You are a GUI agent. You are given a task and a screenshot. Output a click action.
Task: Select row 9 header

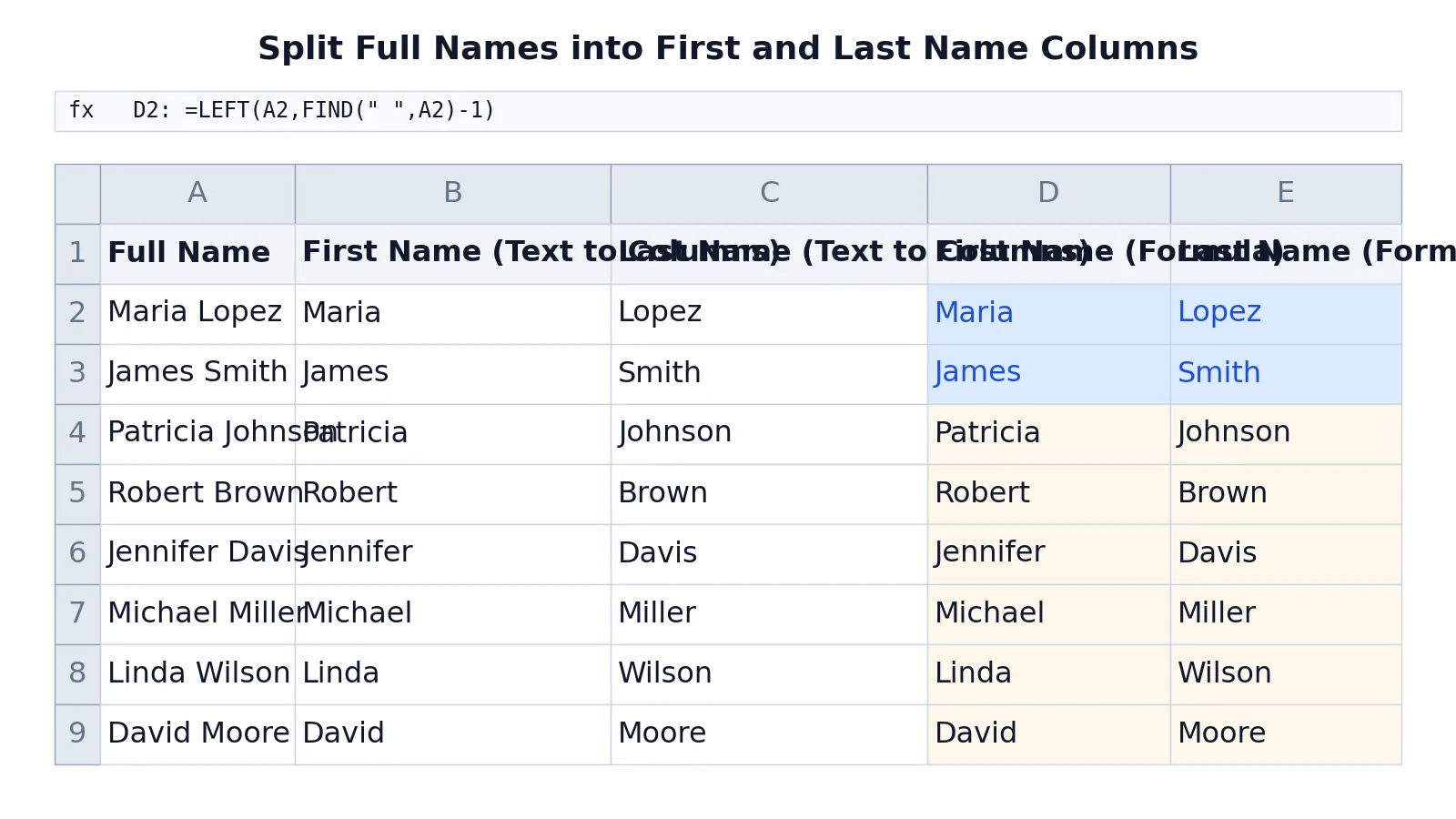click(77, 734)
